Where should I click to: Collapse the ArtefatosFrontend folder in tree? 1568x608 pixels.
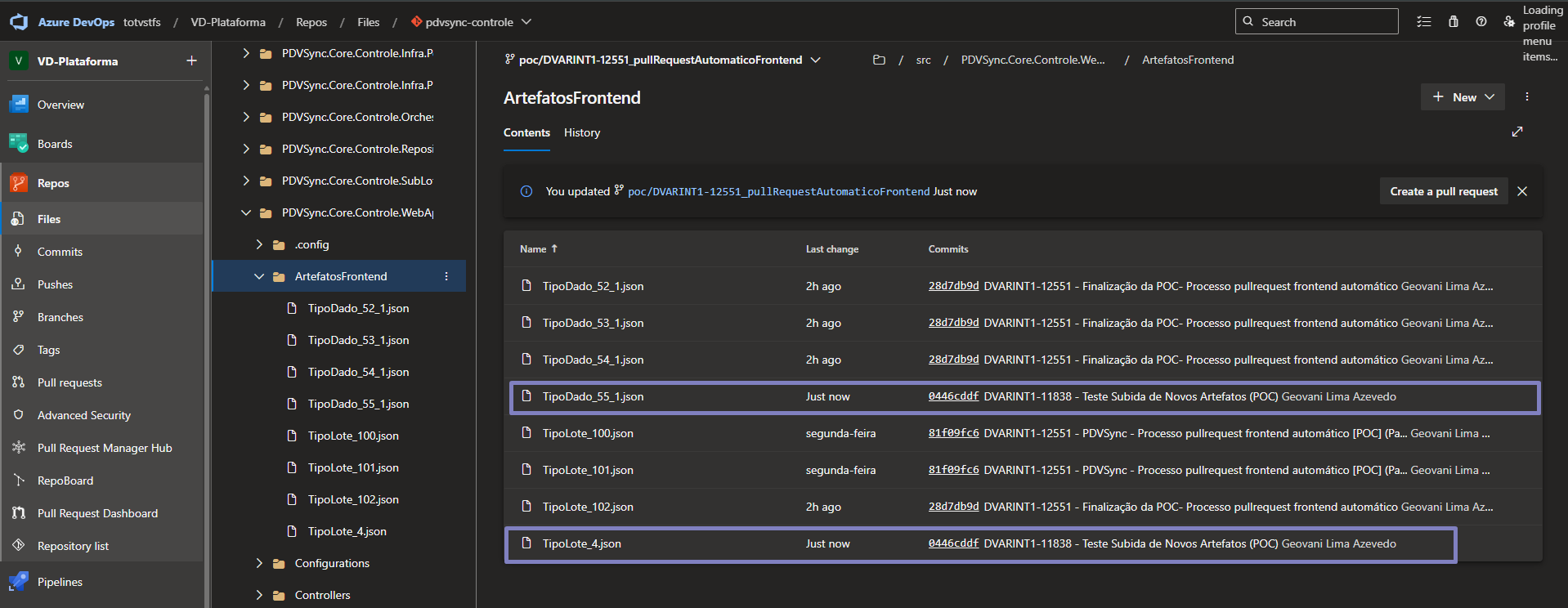pos(259,276)
